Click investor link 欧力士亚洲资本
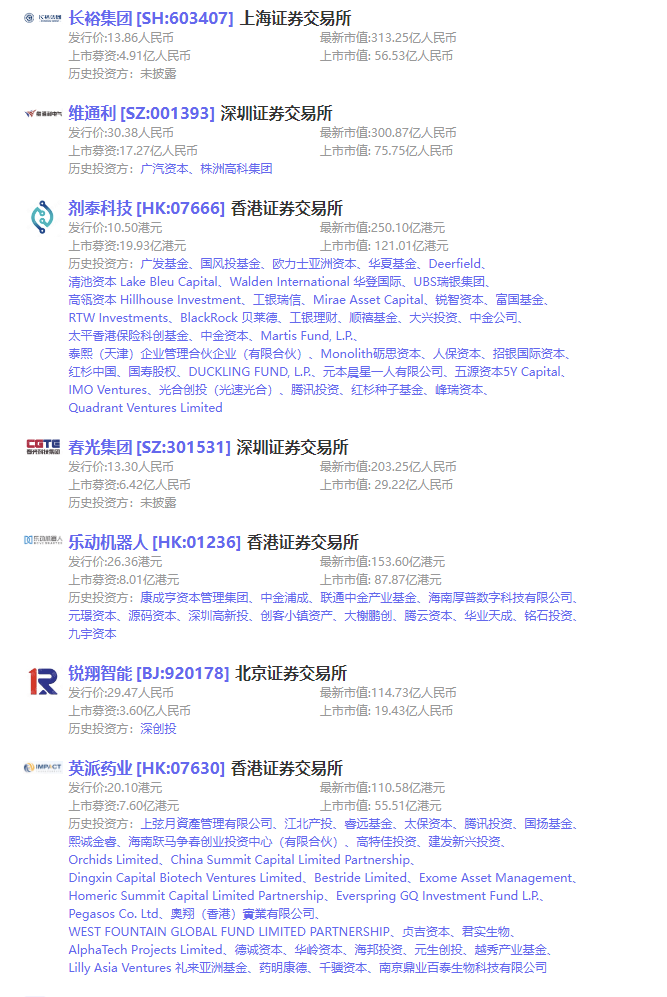 coord(314,264)
